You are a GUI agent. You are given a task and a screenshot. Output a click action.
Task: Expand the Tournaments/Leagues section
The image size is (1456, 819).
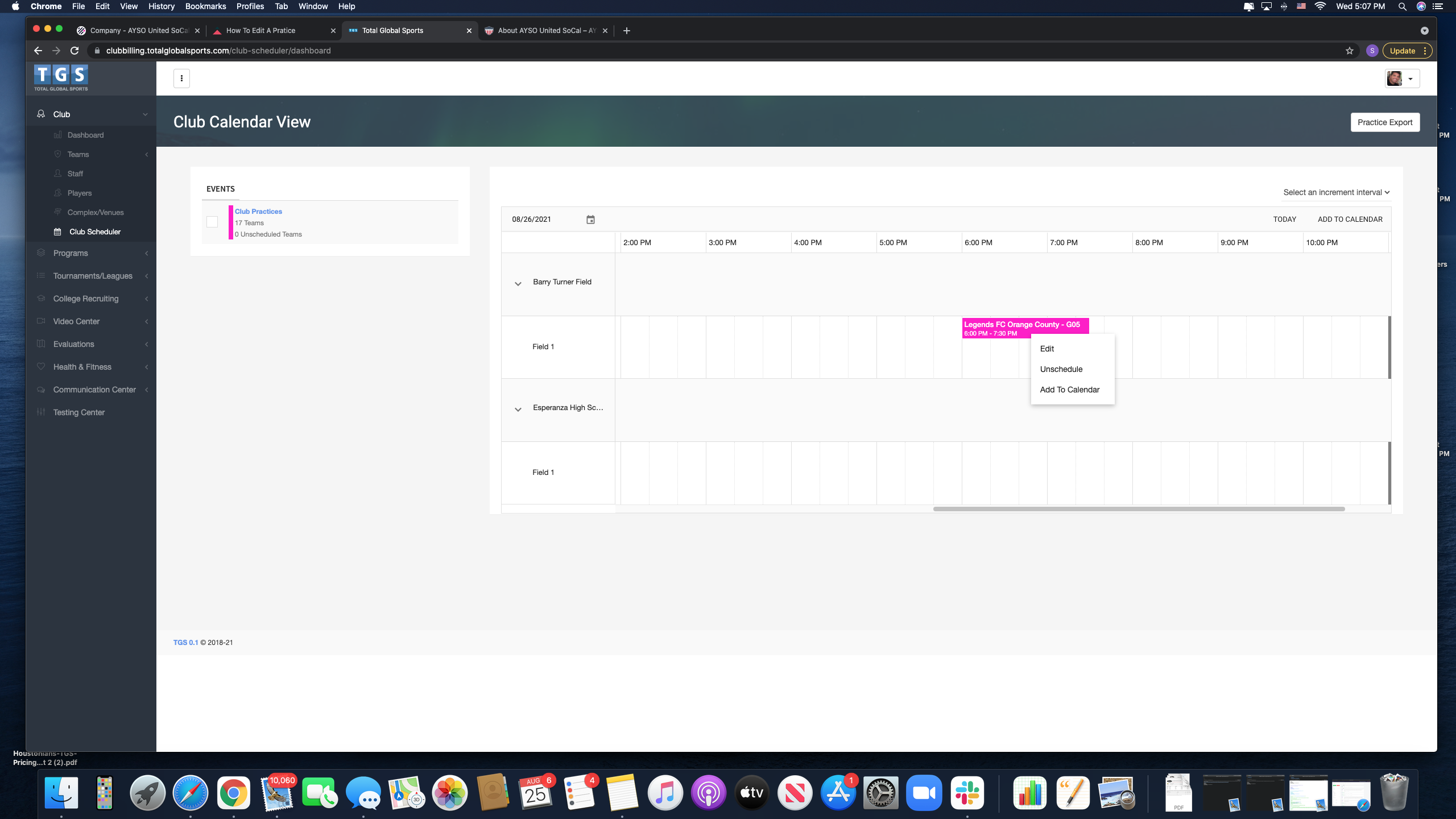click(91, 276)
